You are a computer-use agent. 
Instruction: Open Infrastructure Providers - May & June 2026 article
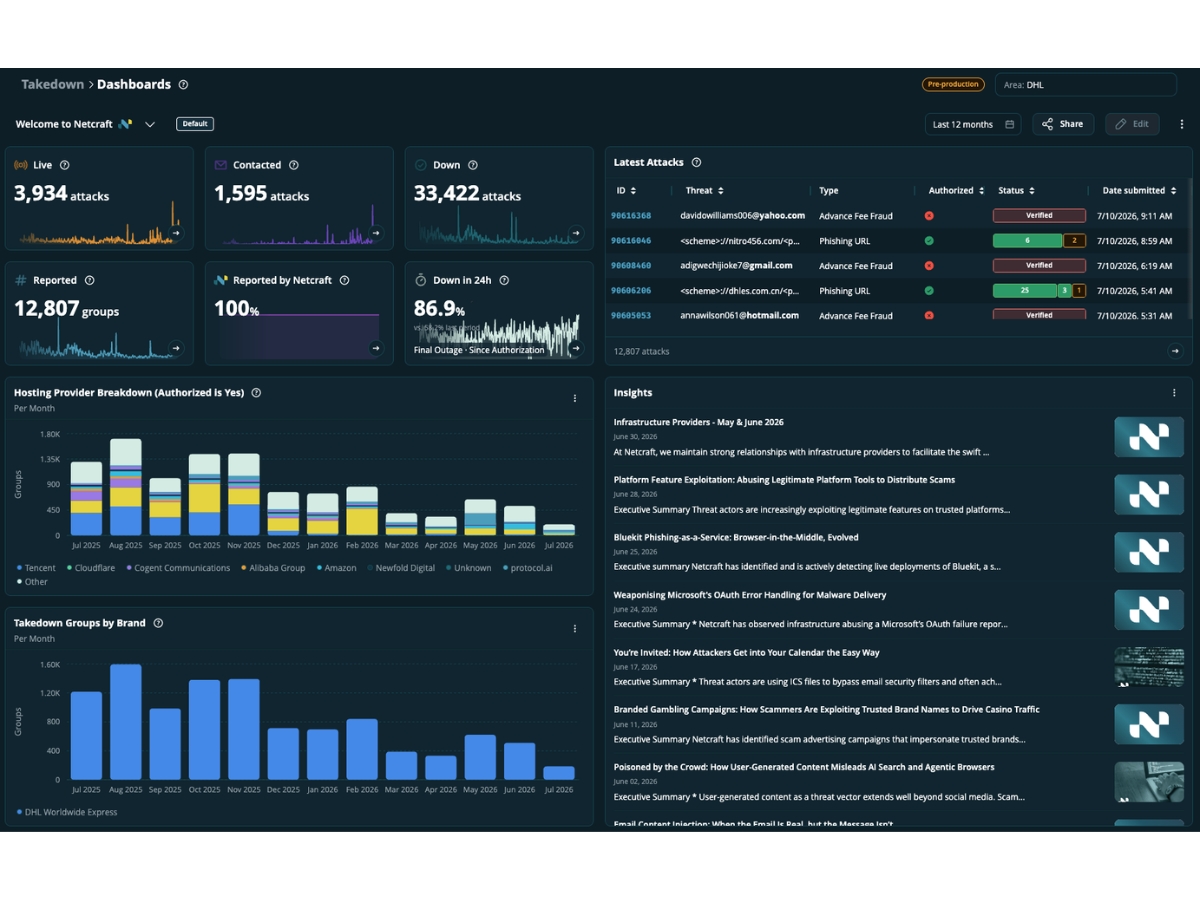tap(699, 422)
